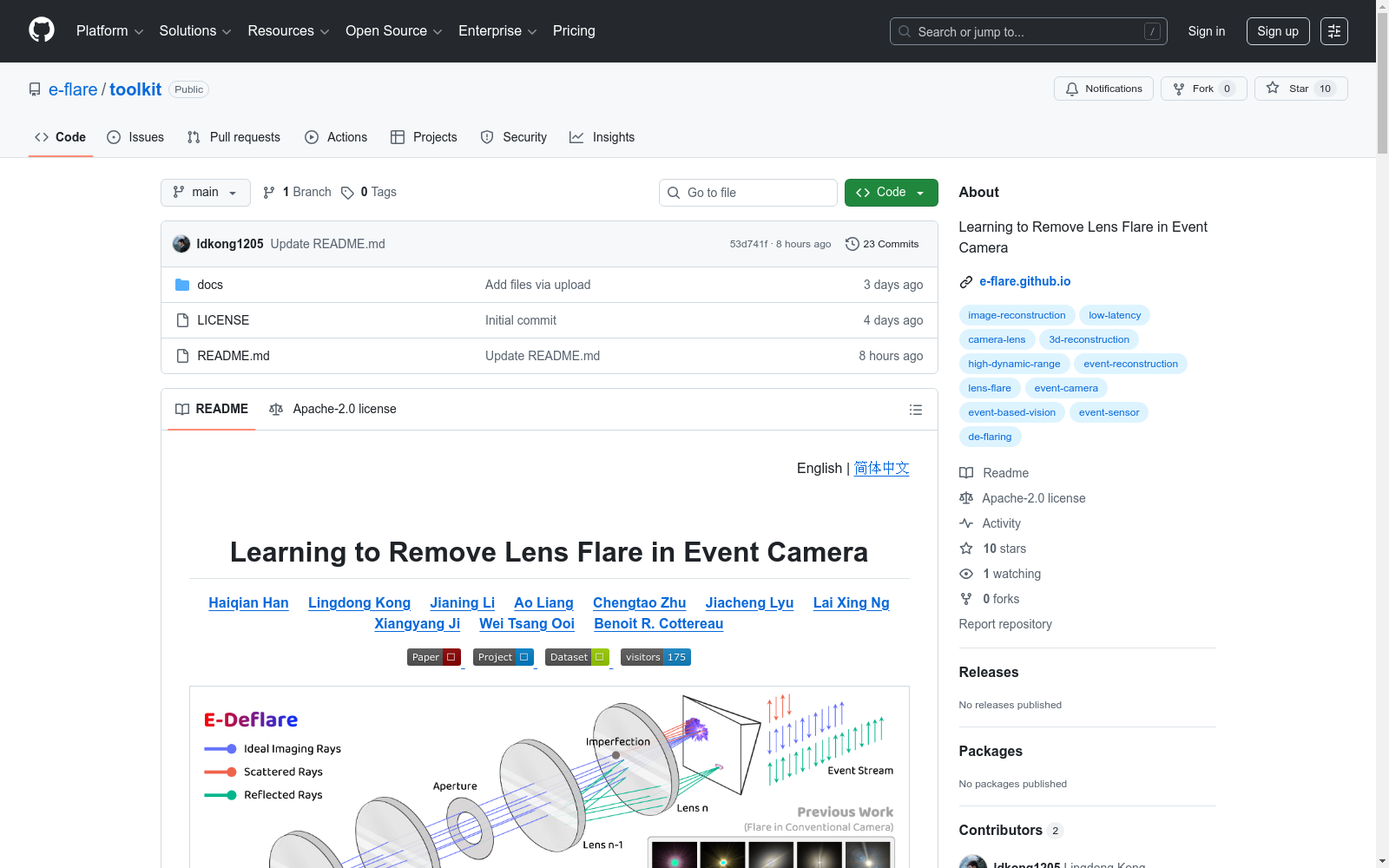Open the Actions tab
The image size is (1389, 868).
point(336,137)
